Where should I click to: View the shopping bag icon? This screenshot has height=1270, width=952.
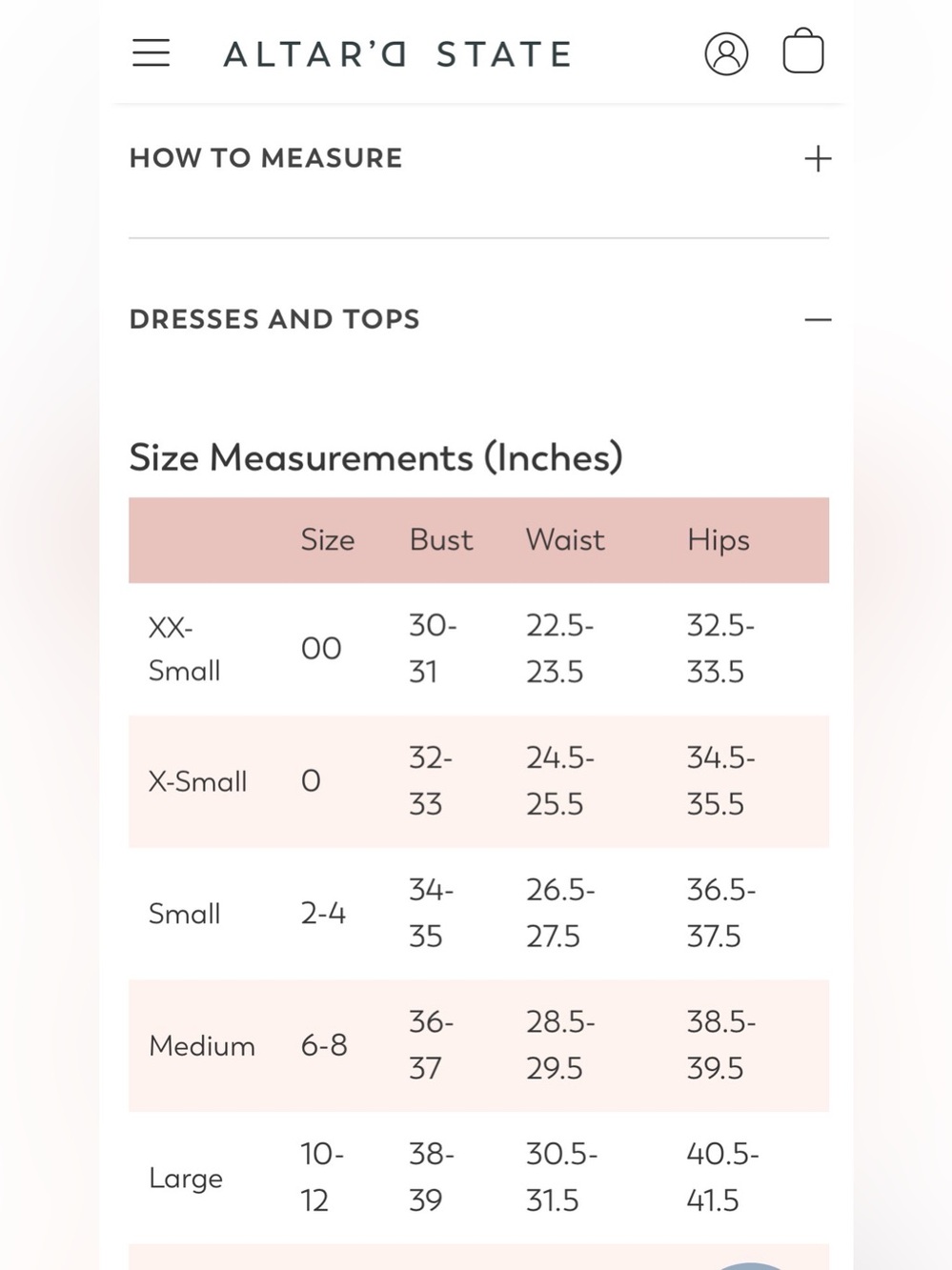pyautogui.click(x=803, y=50)
